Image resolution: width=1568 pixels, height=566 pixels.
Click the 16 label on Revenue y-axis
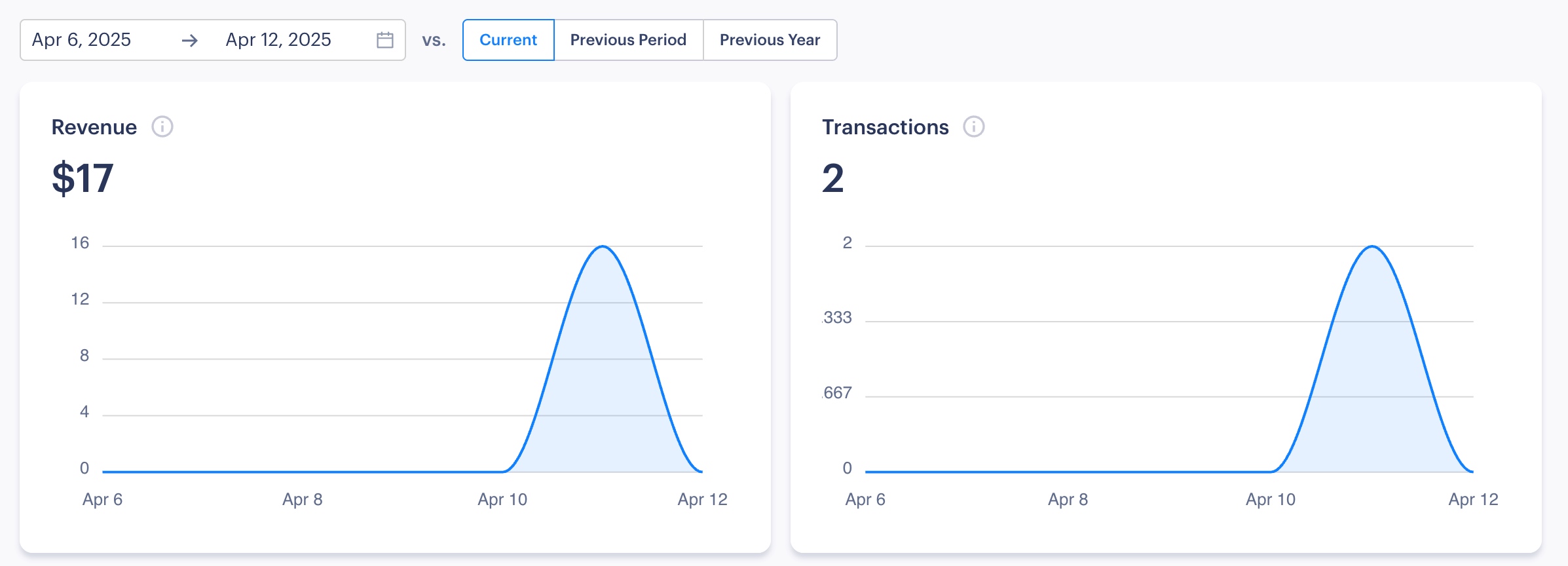coord(80,243)
